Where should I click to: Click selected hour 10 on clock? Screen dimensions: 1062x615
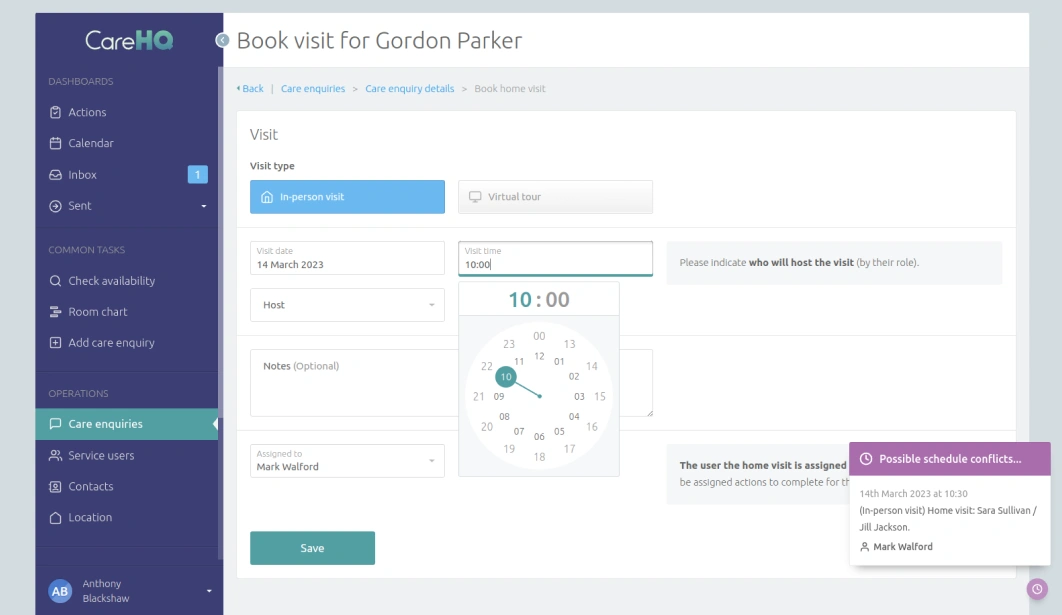click(x=505, y=377)
